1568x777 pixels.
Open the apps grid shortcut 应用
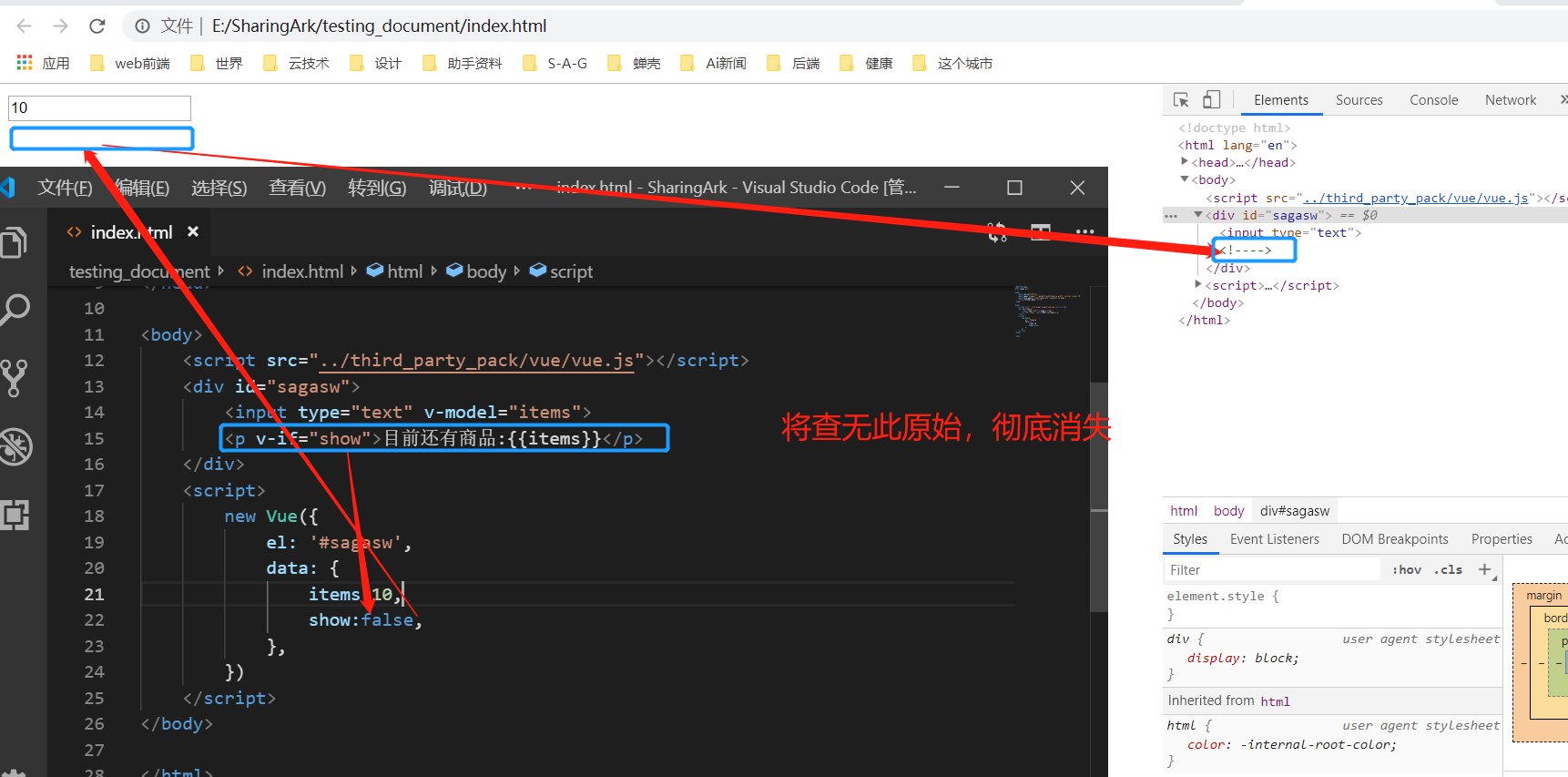coord(43,63)
